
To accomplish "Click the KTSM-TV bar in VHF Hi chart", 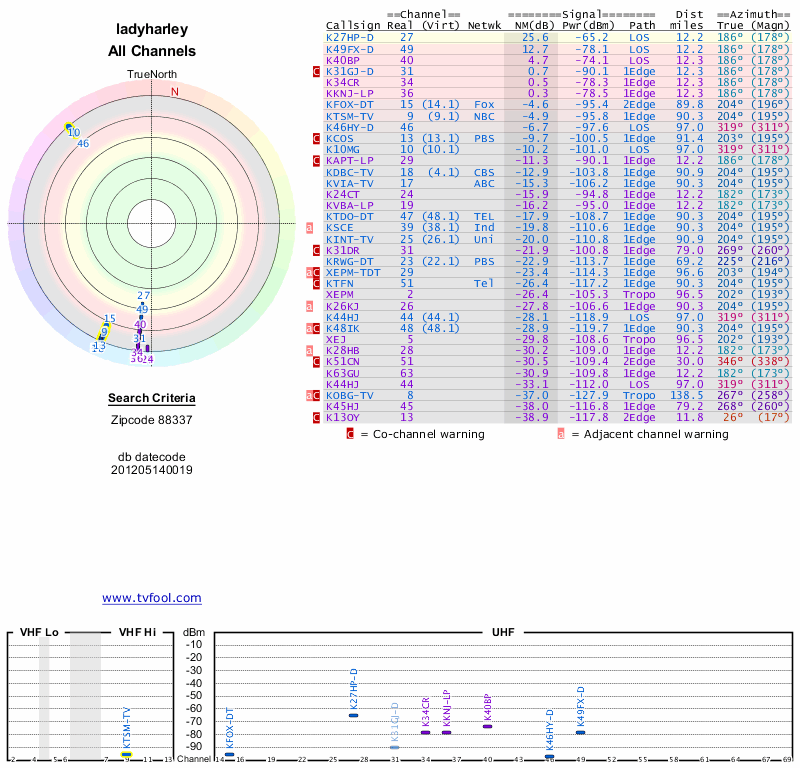I will coord(126,754).
